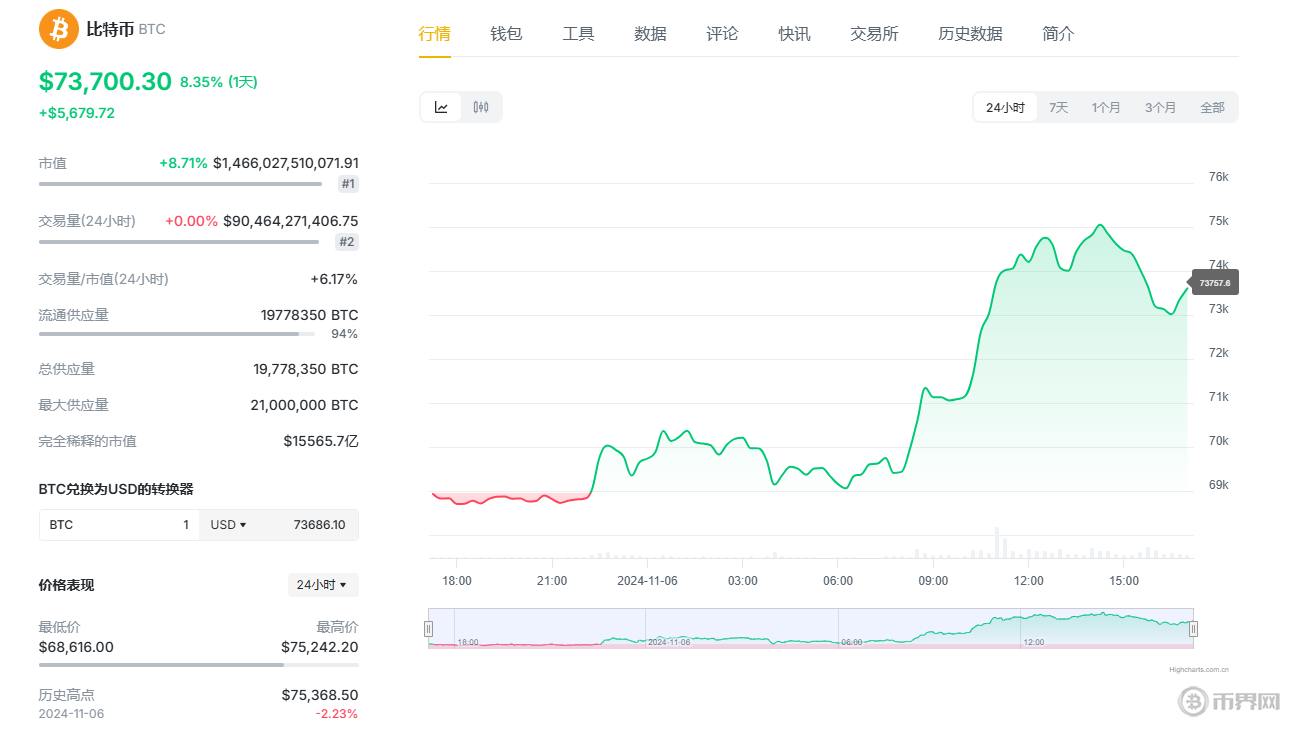
Task: Open the 价格表现 period dropdown
Action: 322,585
